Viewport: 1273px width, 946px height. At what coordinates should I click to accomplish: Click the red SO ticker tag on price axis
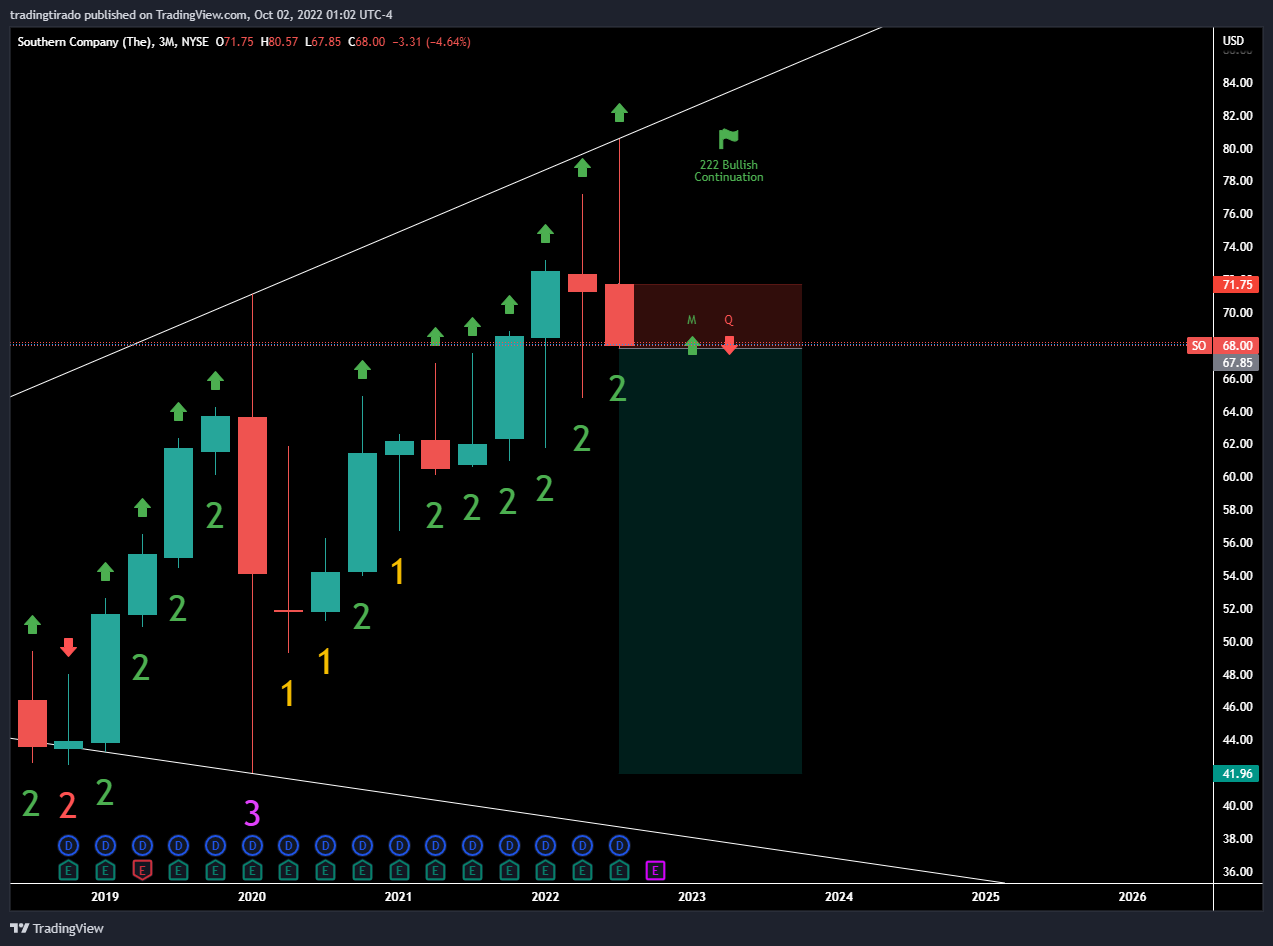(x=1198, y=345)
